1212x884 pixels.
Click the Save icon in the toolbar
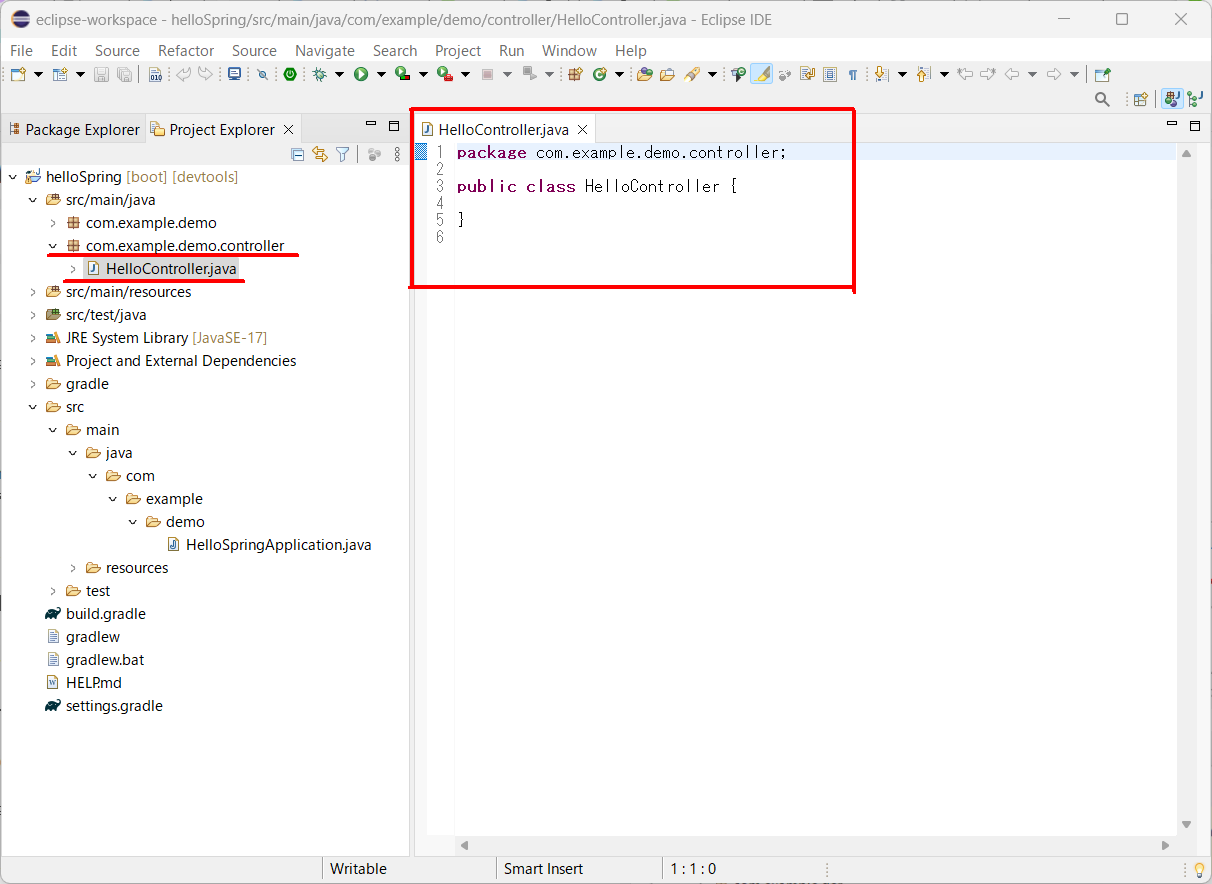tap(101, 74)
